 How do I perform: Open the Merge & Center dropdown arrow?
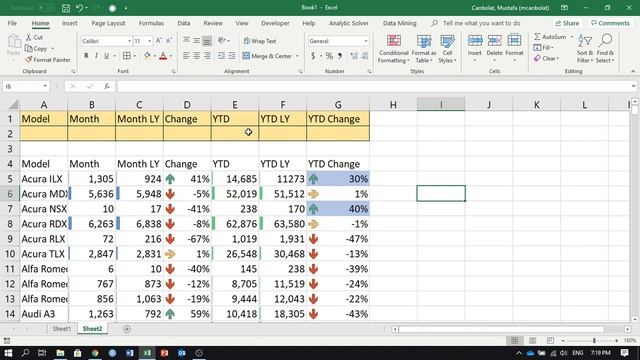297,56
